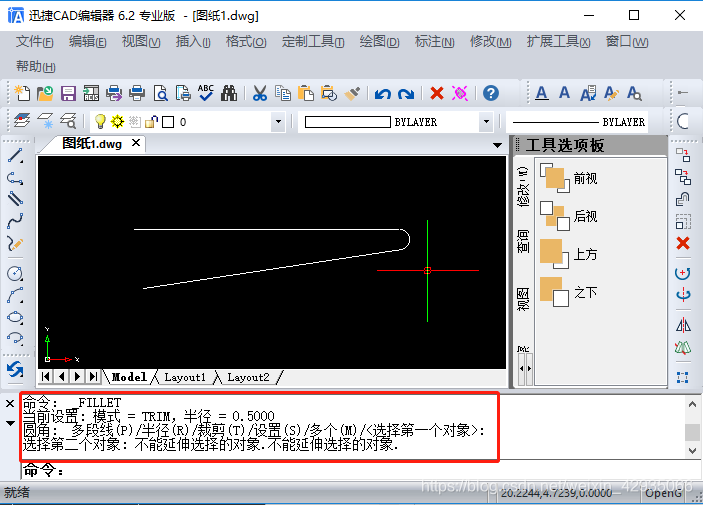The height and width of the screenshot is (505, 703).
Task: Open the BYLAYER color dropdown
Action: point(486,122)
